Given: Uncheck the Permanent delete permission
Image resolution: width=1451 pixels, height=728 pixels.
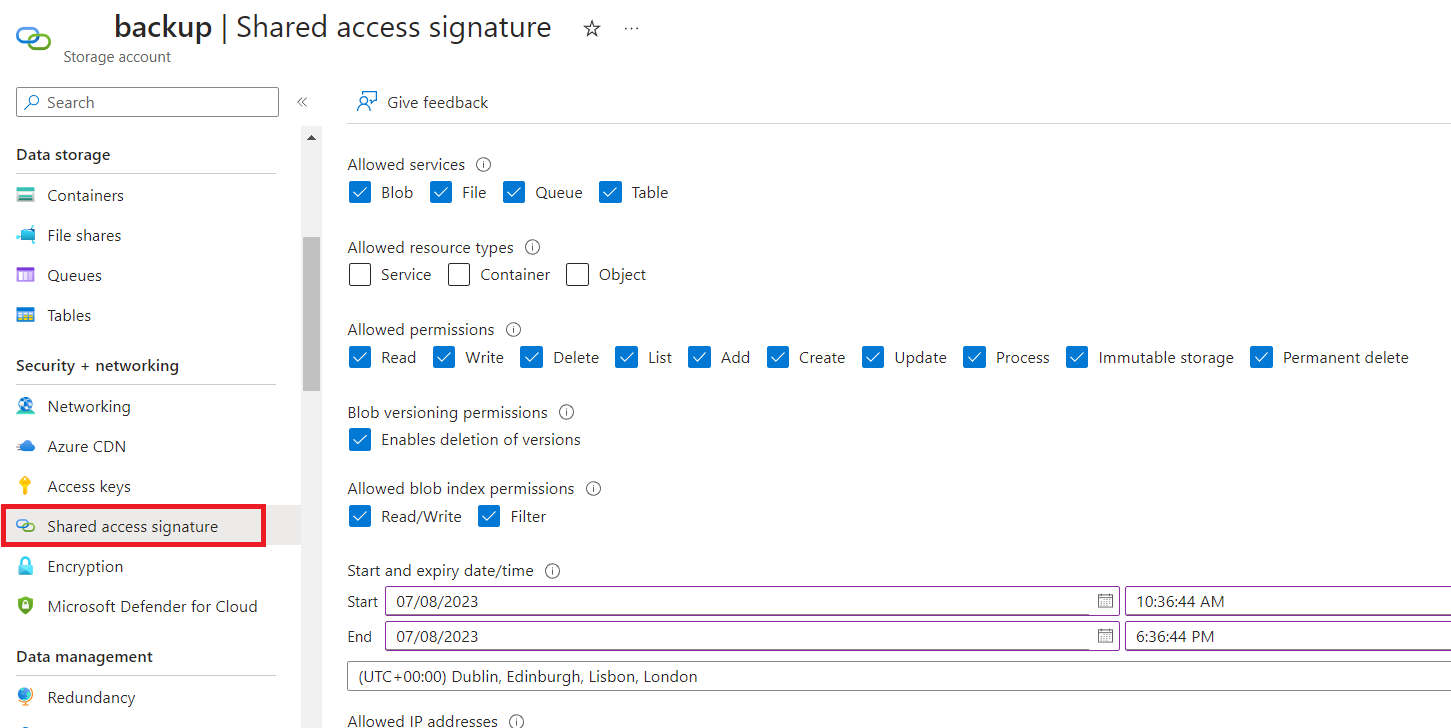Looking at the screenshot, I should 1261,356.
